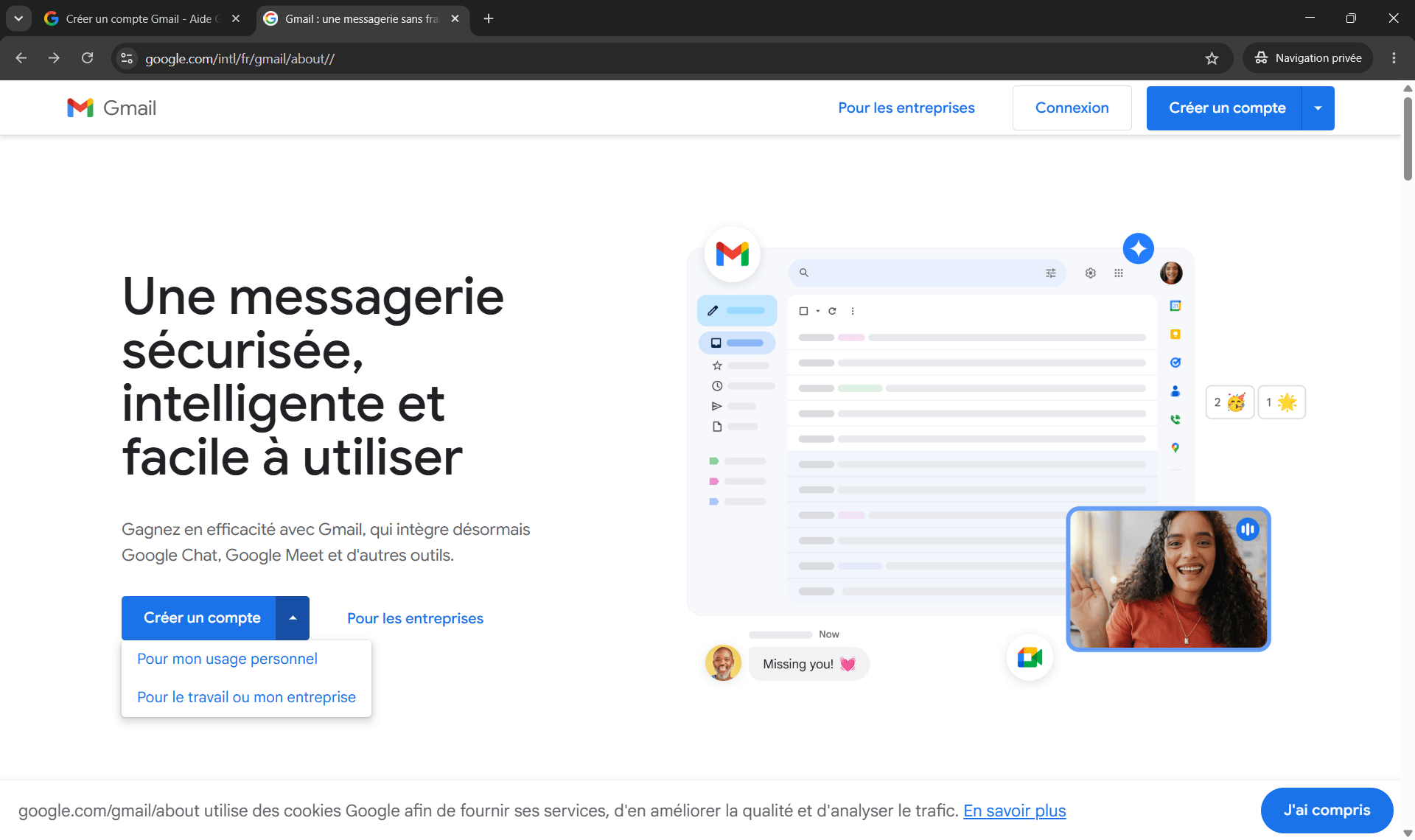
Task: Collapse the main Créer un compte dropdown arrow
Action: [x=293, y=617]
